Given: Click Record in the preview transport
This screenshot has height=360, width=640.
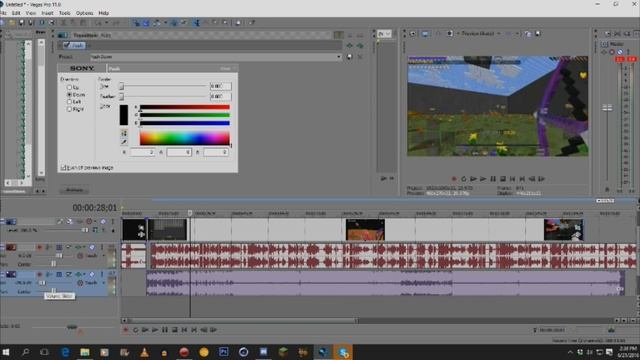Looking at the screenshot, I should pos(454,179).
